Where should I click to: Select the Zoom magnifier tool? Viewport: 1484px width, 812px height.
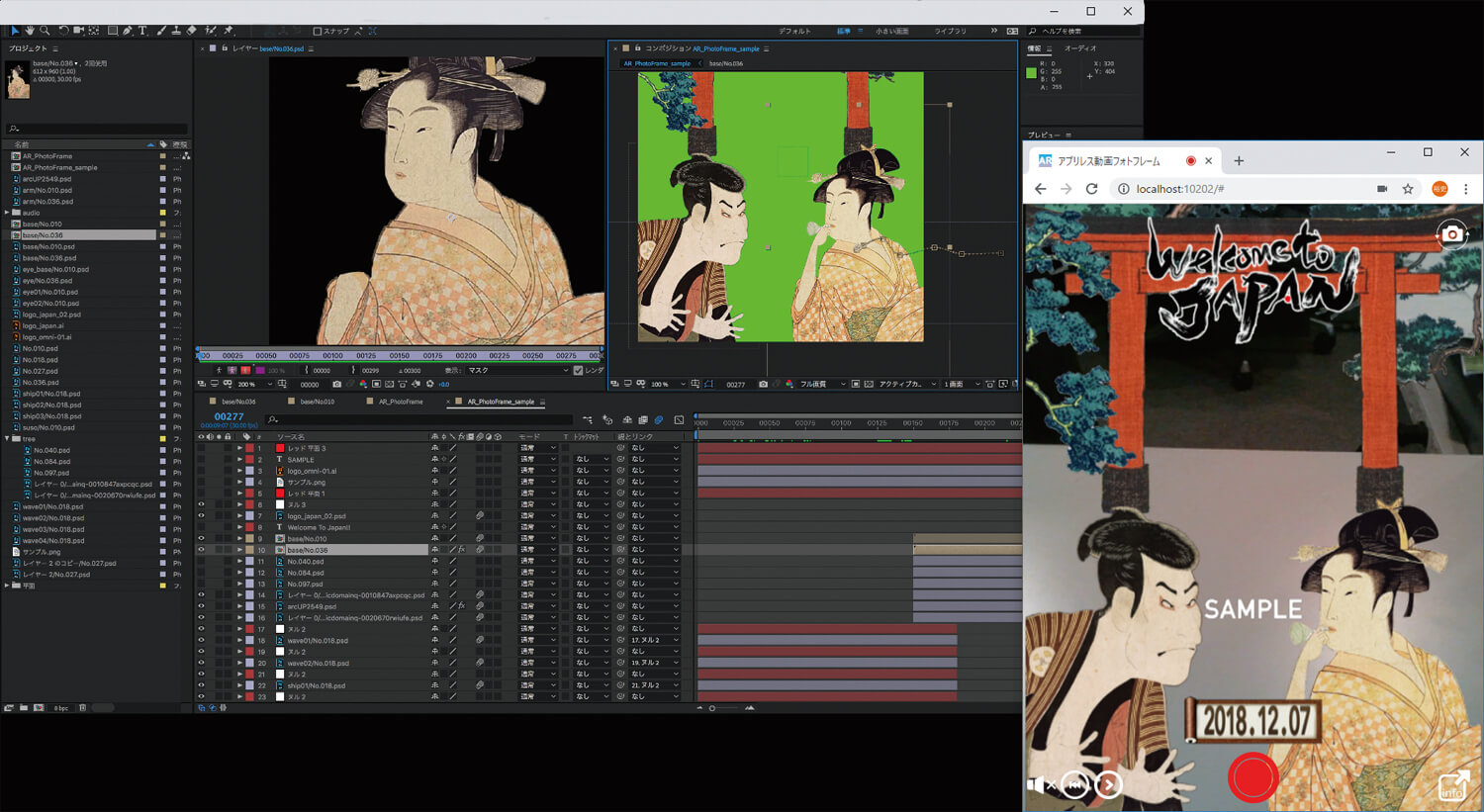(45, 31)
